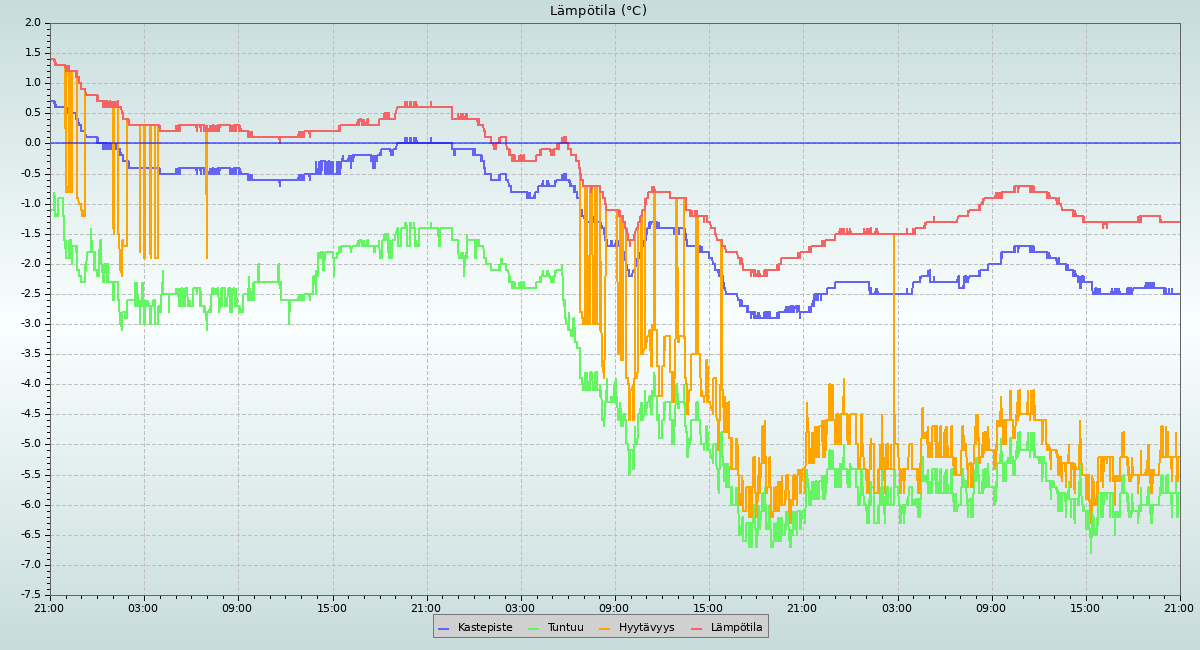Viewport: 1200px width, 650px height.
Task: Click the leftmost 21:00 x-axis label
Action: [x=49, y=607]
